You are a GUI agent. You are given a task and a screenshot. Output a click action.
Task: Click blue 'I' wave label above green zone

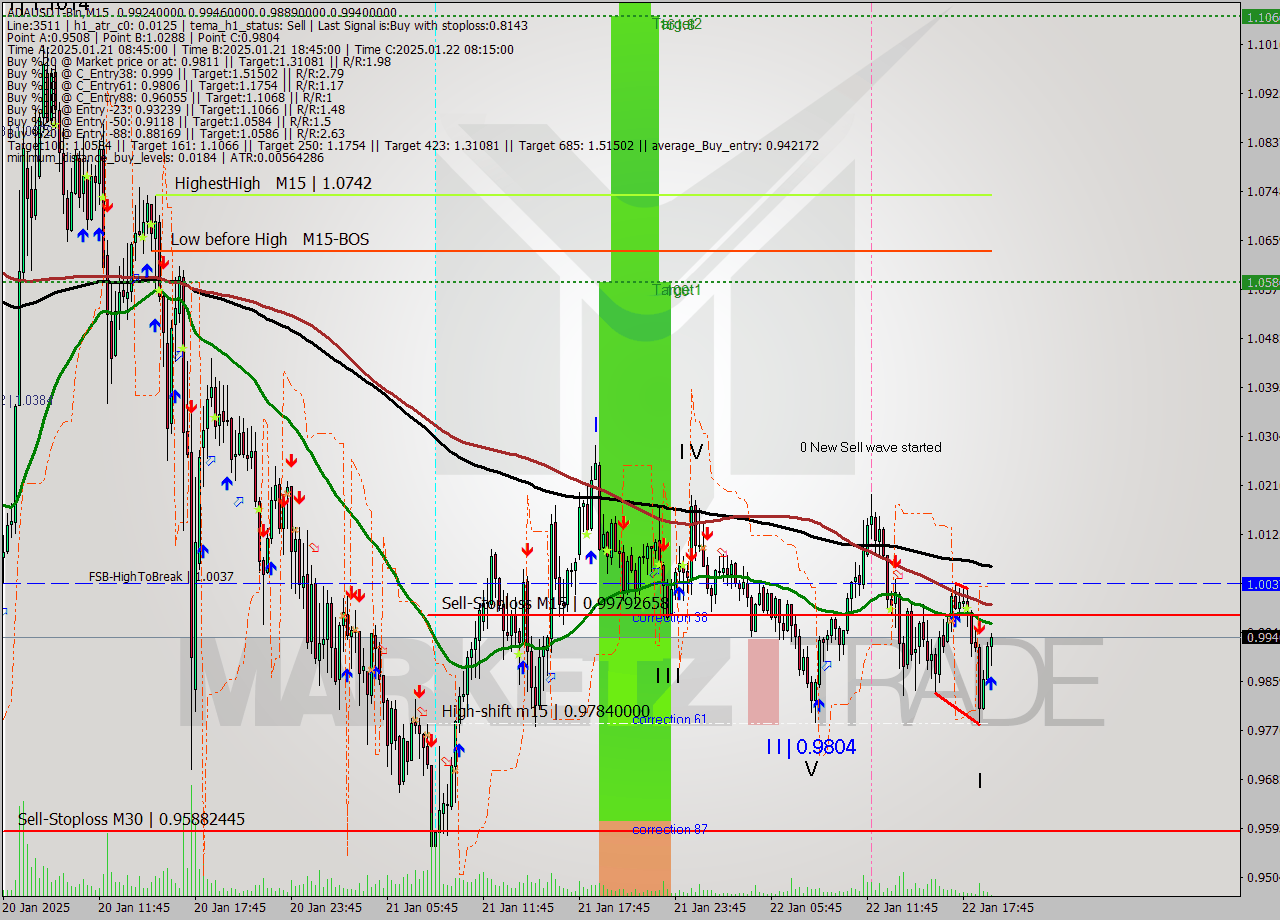596,424
